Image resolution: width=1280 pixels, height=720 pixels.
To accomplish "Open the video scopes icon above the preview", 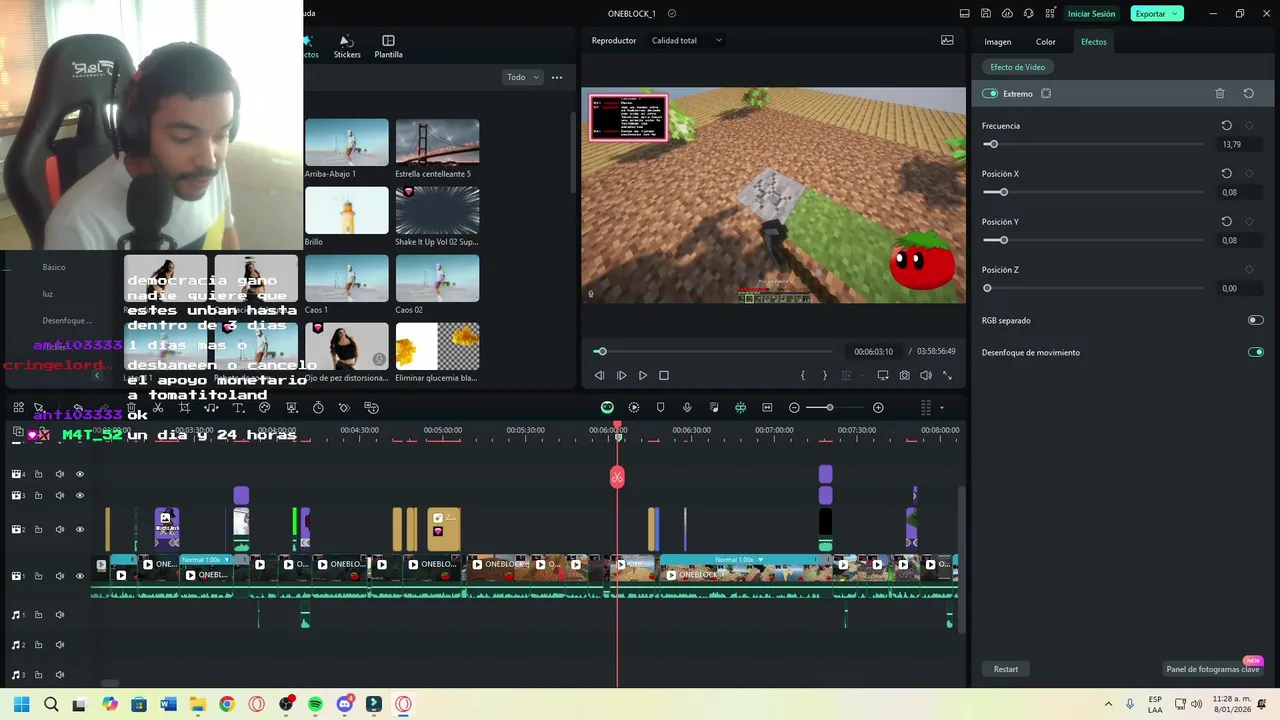I will (947, 41).
